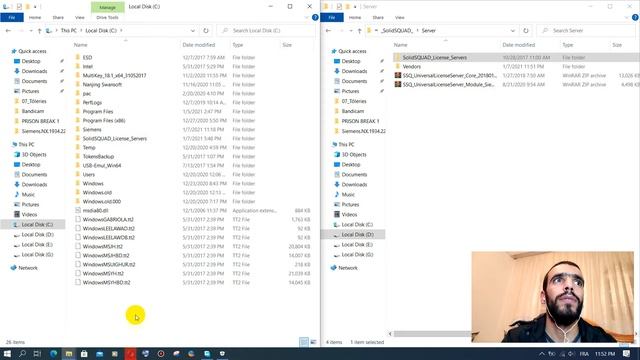
Task: Click the taskbar clock showing 11:52 PM
Action: (x=605, y=354)
